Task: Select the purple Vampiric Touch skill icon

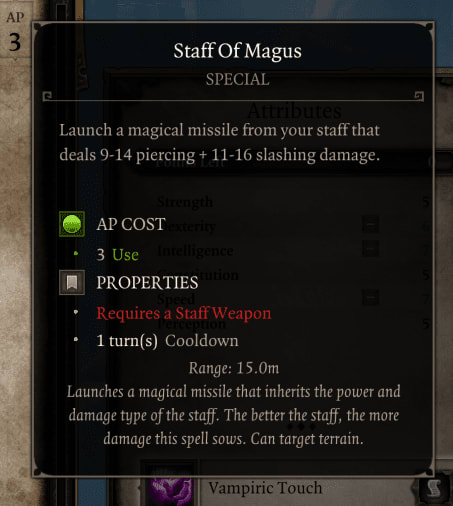Action: pos(171,490)
